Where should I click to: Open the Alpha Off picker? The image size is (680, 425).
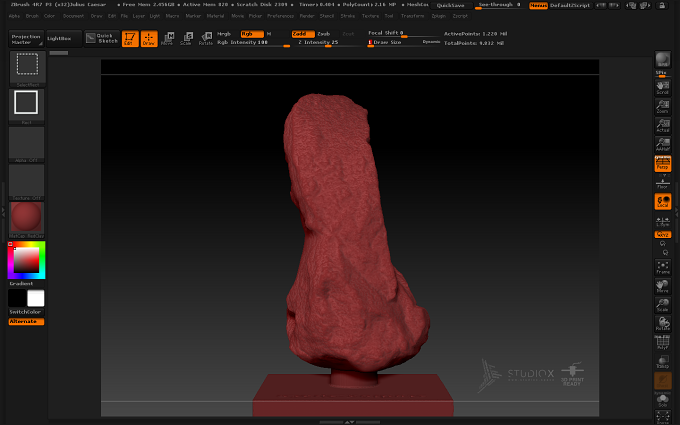click(x=26, y=144)
